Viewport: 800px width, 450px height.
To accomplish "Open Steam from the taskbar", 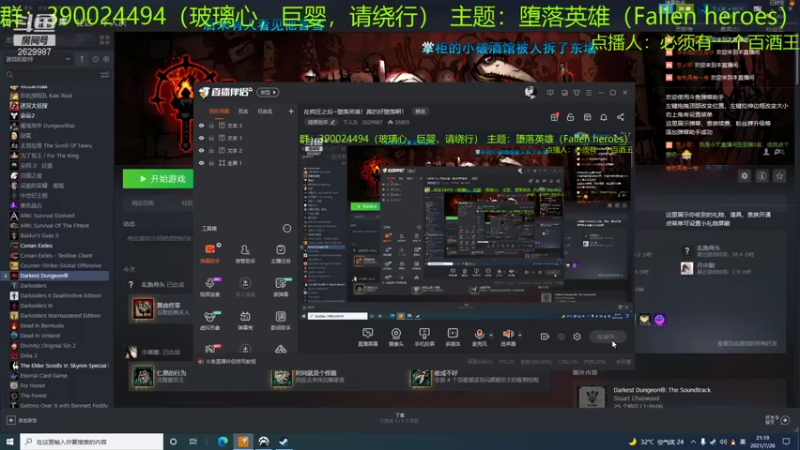I will 283,441.
